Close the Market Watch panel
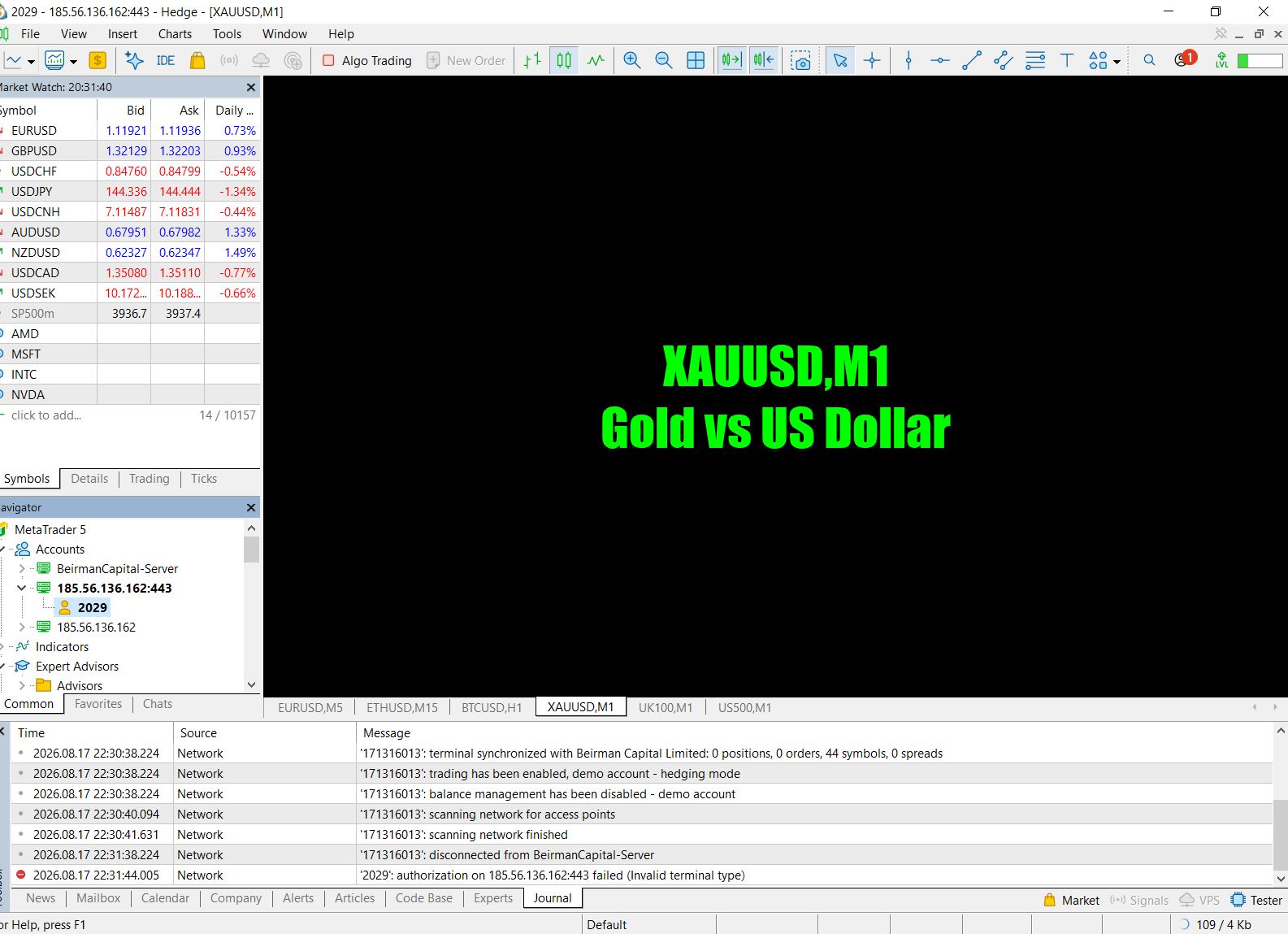This screenshot has height=934, width=1288. (x=250, y=87)
